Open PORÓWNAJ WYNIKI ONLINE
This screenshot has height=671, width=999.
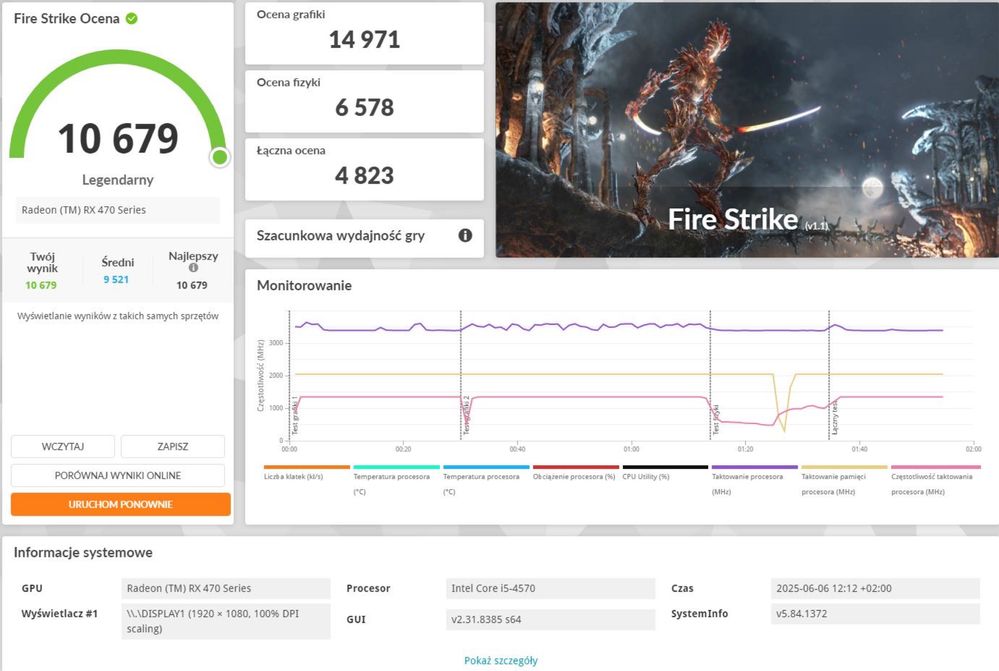[118, 475]
